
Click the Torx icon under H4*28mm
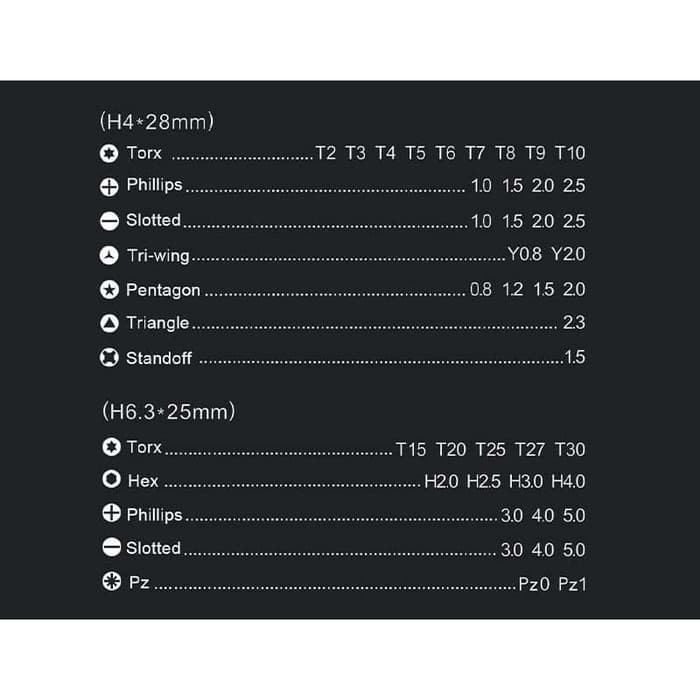109,154
